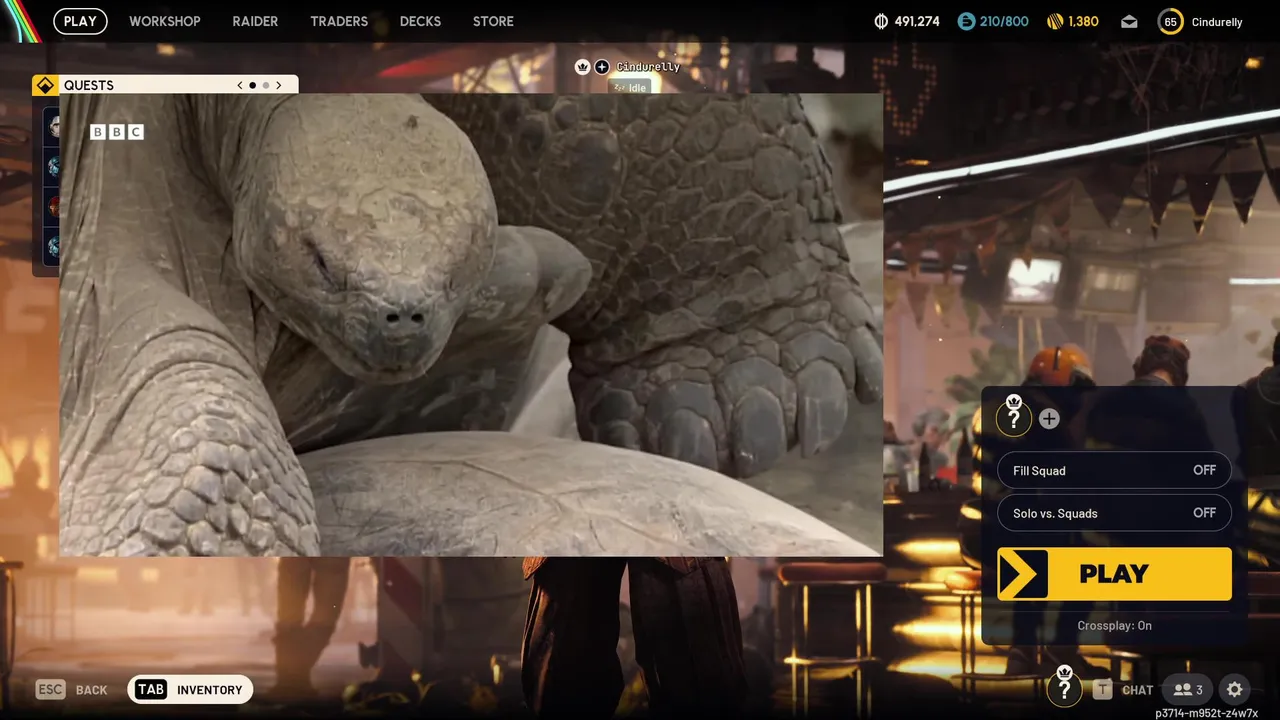Click the squad leader question-mark avatar in play panel
1280x720 pixels.
(x=1014, y=417)
